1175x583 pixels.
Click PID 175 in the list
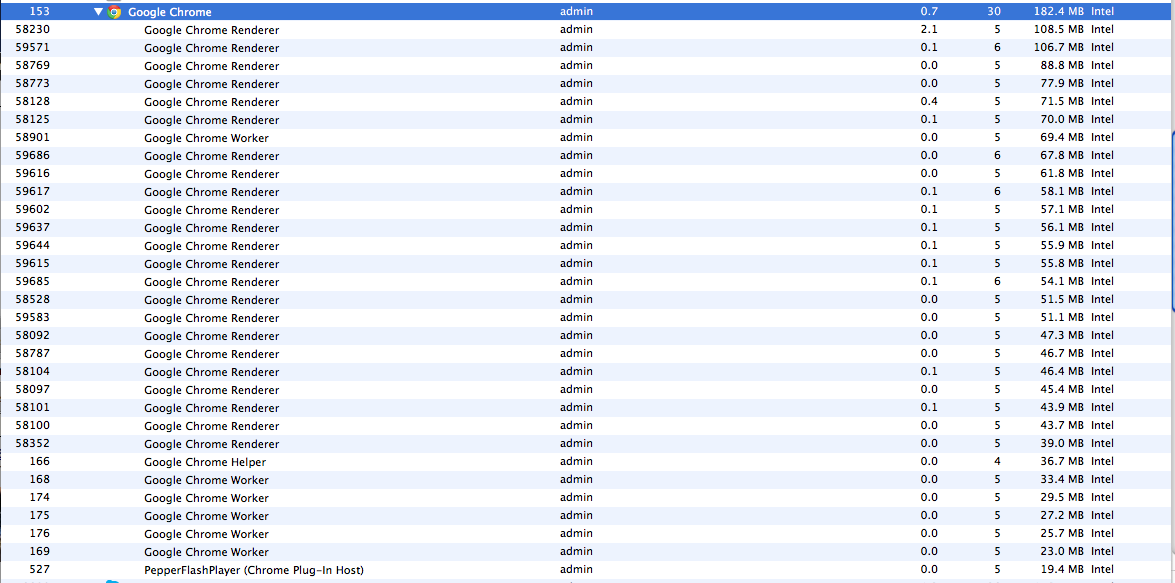pos(40,515)
